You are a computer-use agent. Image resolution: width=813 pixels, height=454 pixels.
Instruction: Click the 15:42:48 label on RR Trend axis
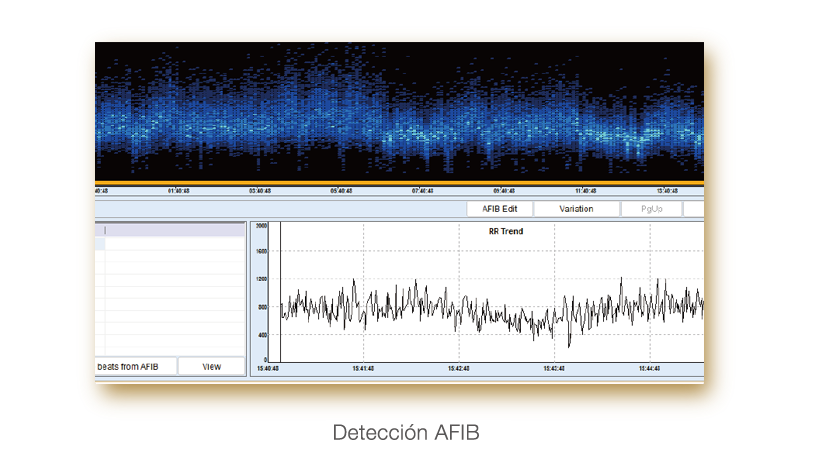tap(458, 368)
